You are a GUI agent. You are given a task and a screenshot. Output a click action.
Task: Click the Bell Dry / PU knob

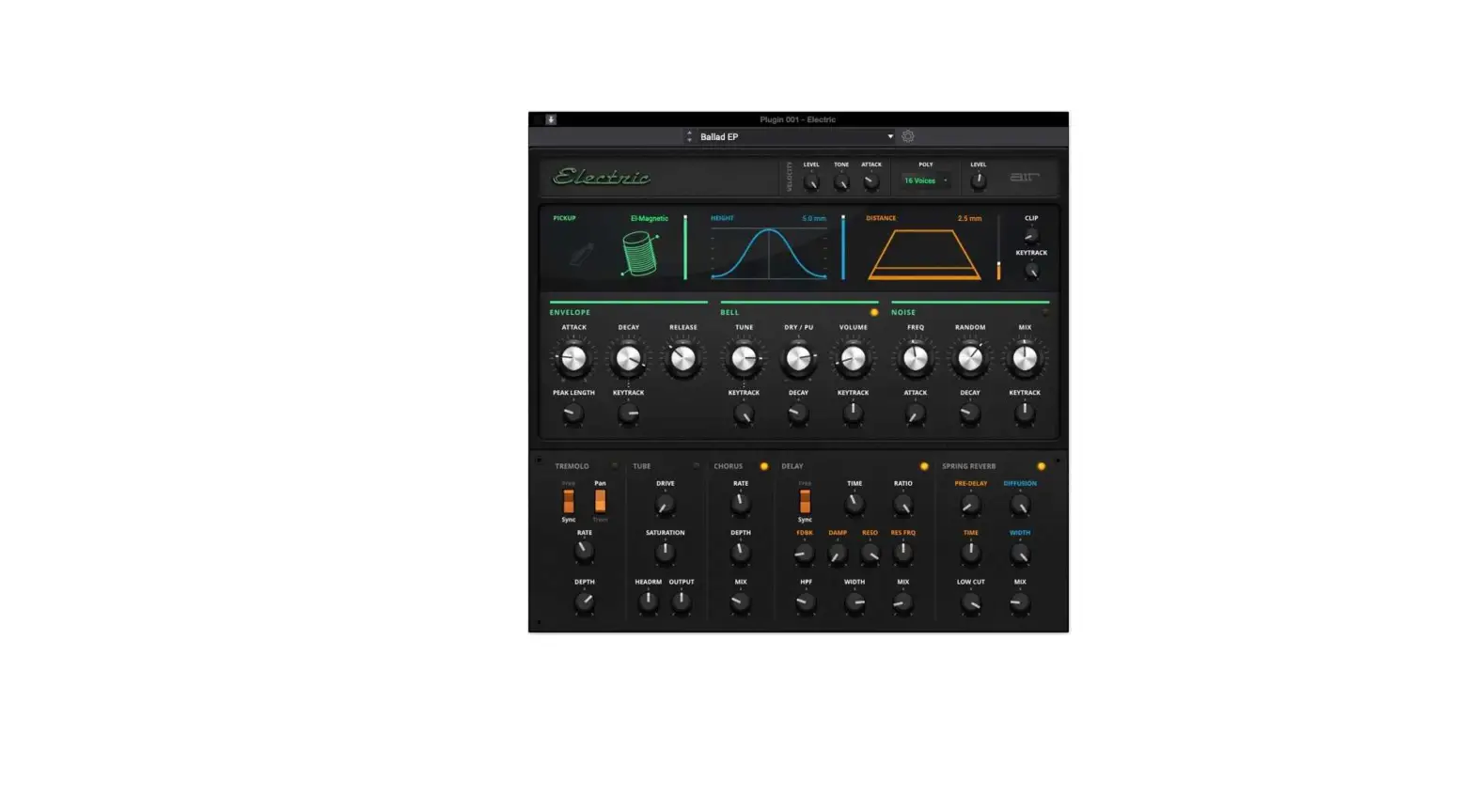point(798,358)
